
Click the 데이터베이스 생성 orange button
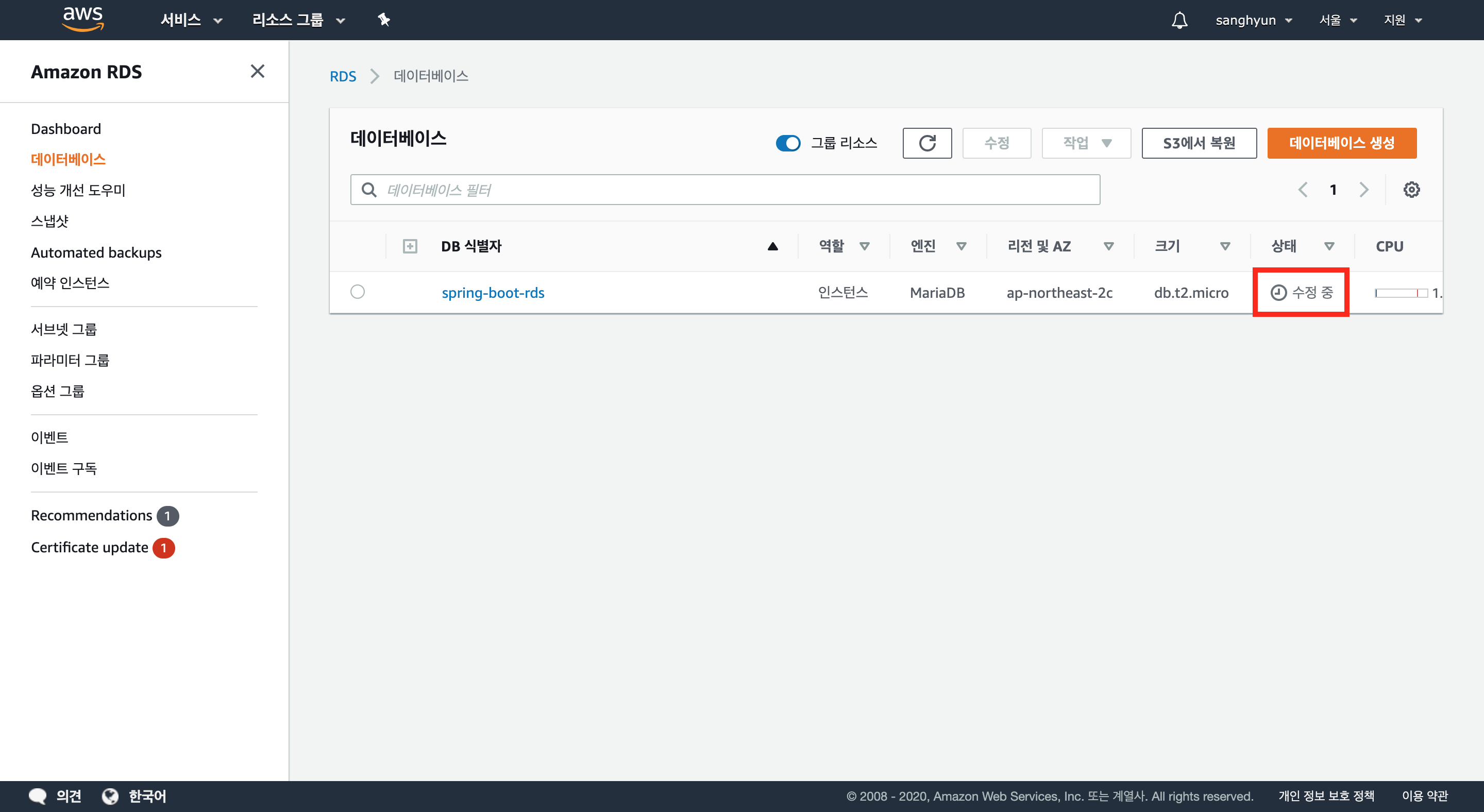pos(1341,143)
